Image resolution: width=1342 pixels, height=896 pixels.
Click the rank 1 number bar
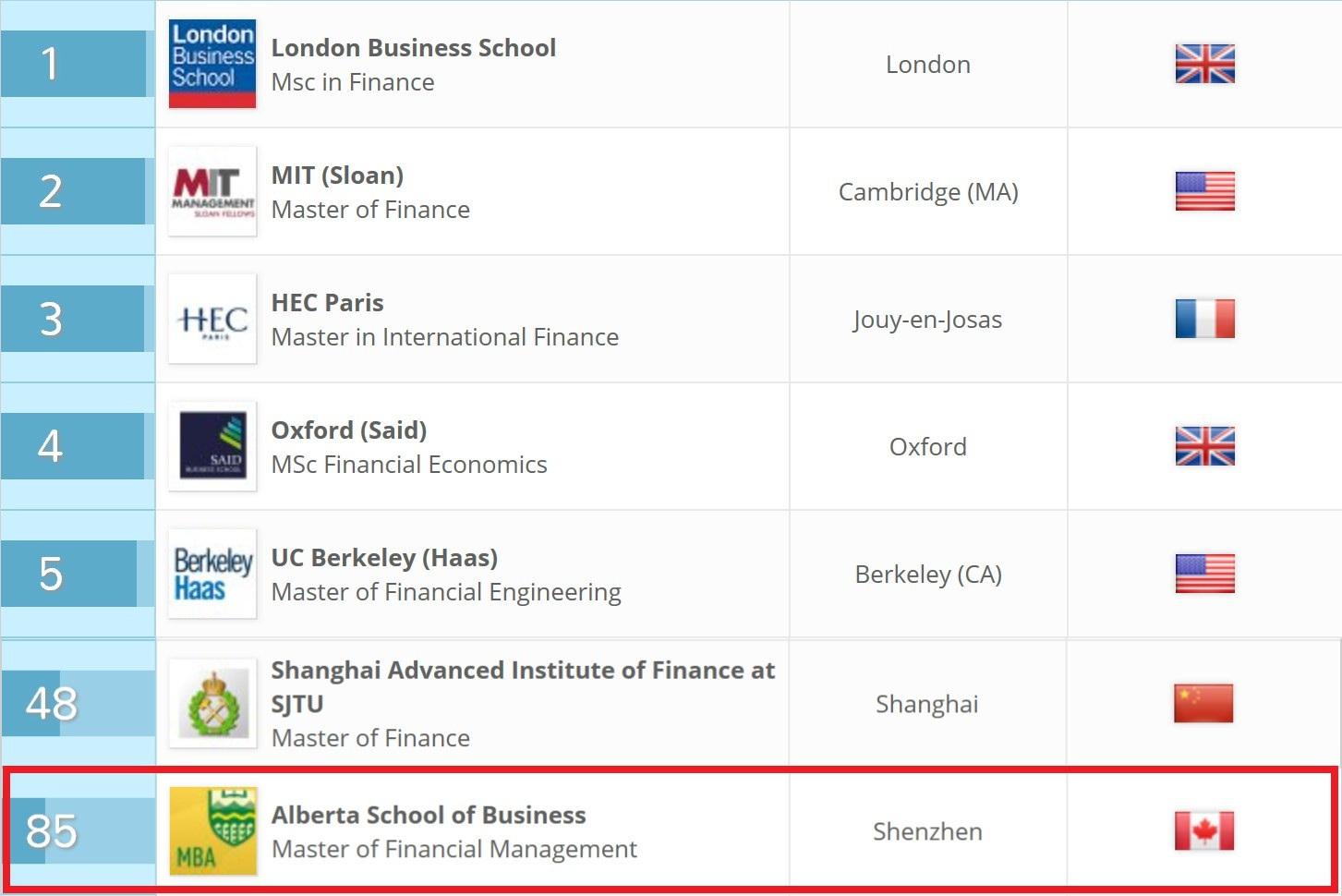pos(73,64)
